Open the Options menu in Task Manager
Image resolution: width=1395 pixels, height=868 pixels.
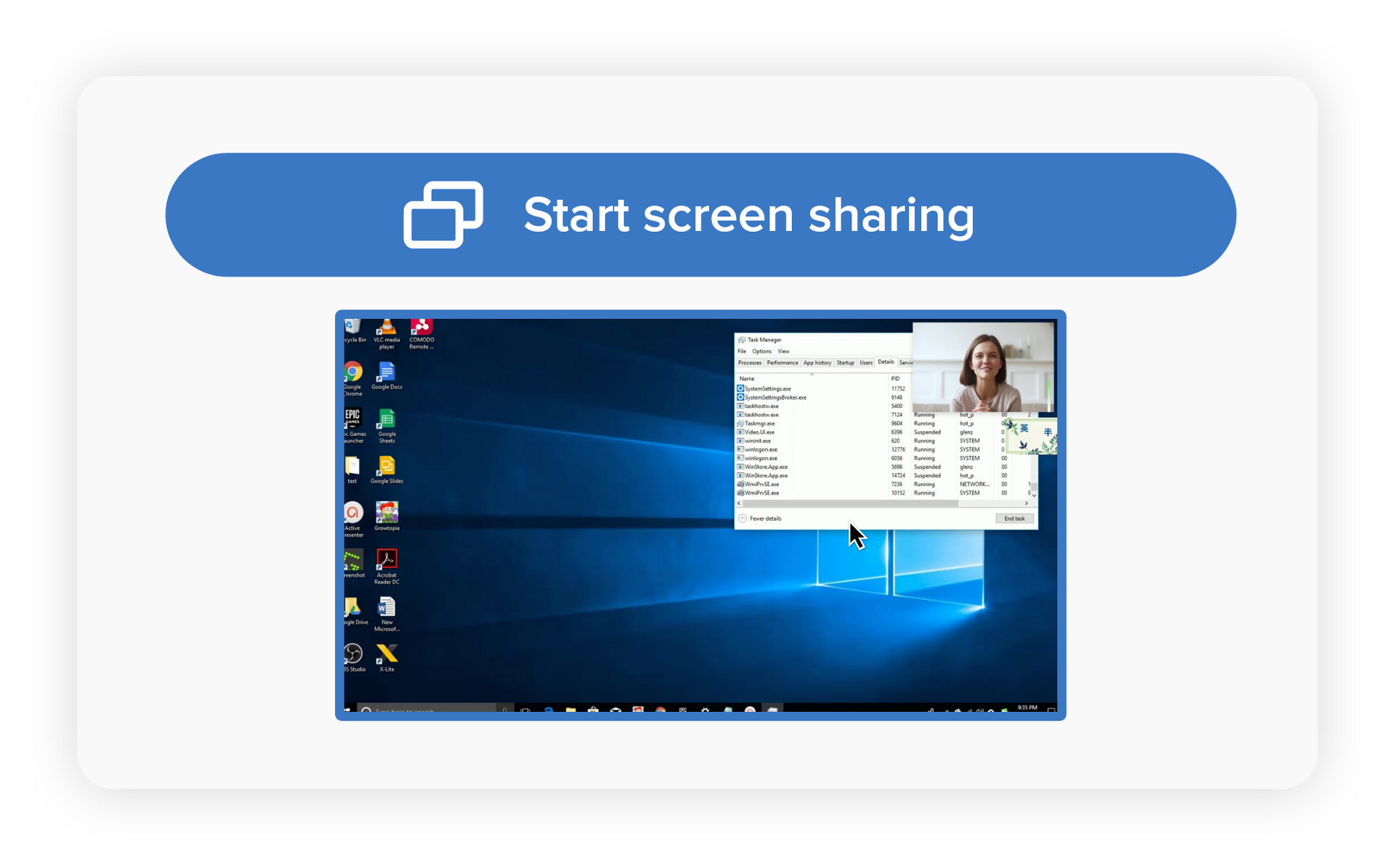pyautogui.click(x=761, y=352)
